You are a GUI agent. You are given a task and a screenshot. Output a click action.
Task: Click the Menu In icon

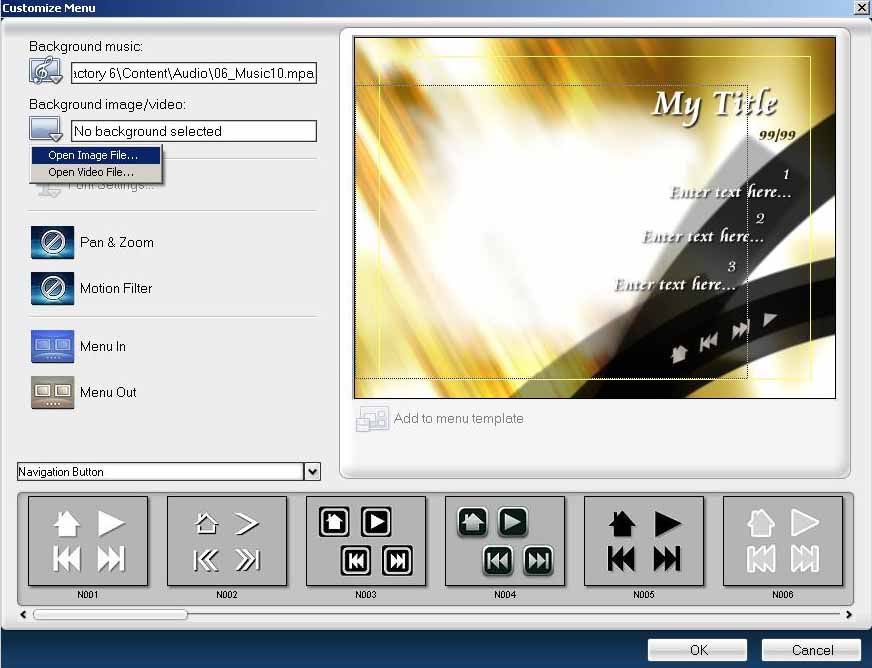point(52,346)
